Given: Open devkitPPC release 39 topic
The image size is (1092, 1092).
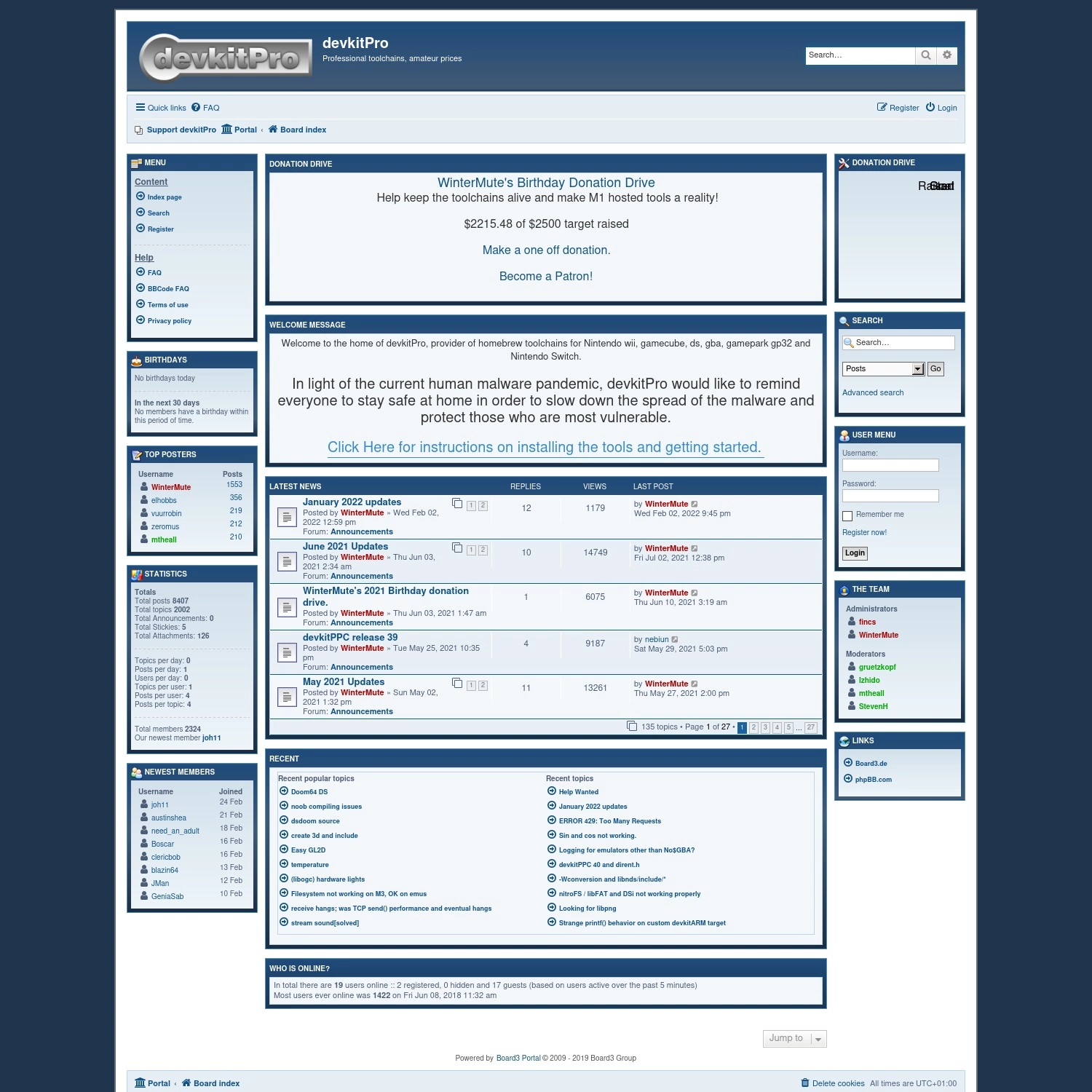Looking at the screenshot, I should click(x=350, y=637).
